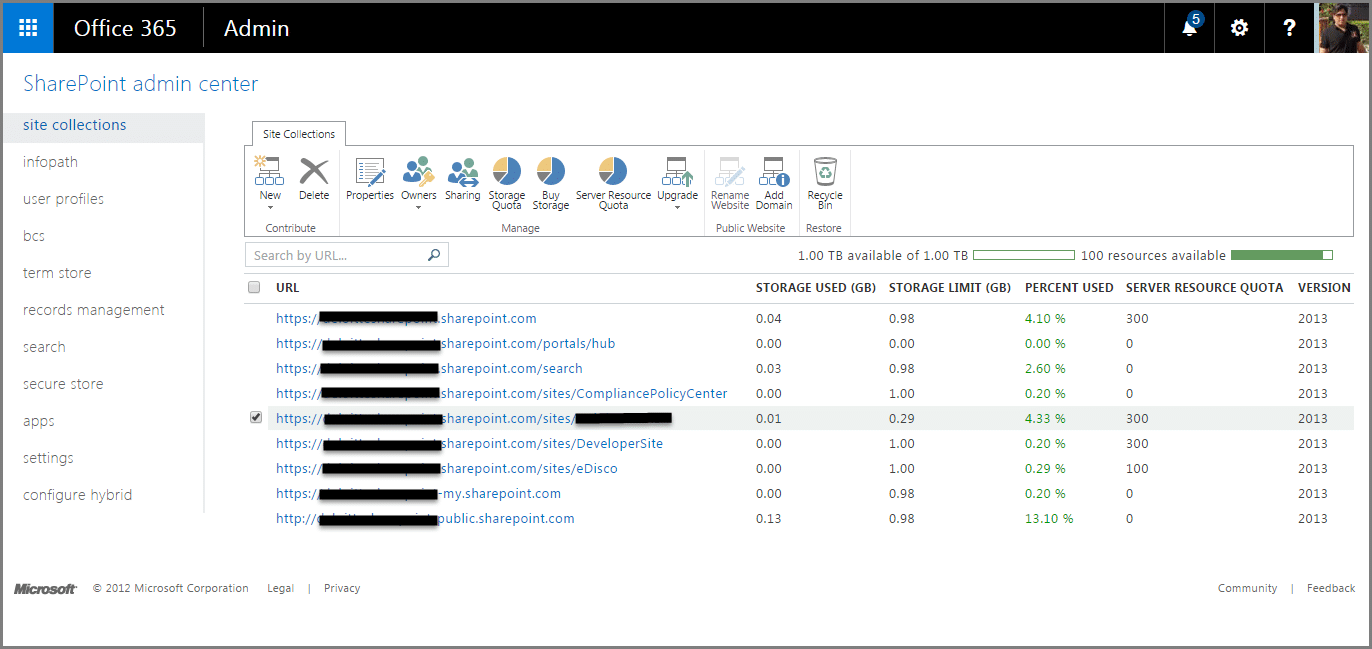Click the 13.10 % percent used value
The width and height of the screenshot is (1372, 649).
pos(1049,518)
